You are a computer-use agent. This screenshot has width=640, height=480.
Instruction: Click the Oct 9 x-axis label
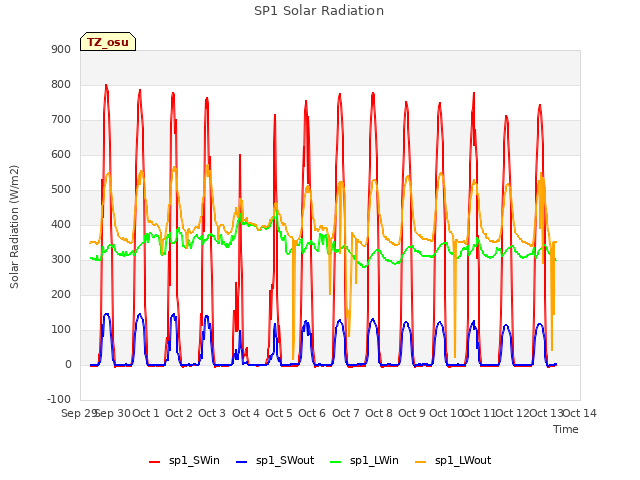(x=412, y=413)
